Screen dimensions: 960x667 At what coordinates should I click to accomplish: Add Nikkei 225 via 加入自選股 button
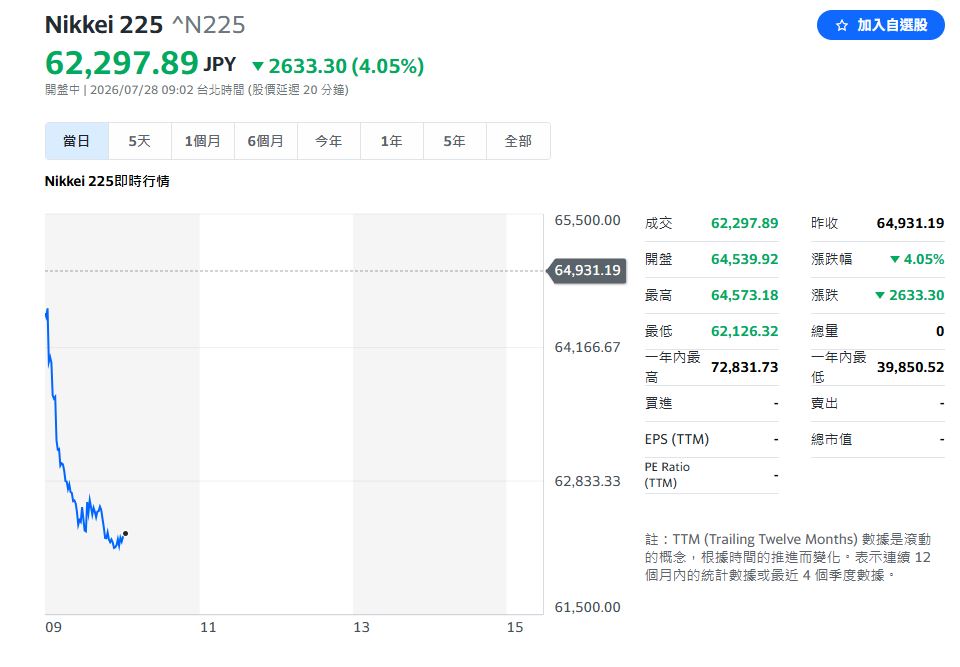(x=880, y=25)
